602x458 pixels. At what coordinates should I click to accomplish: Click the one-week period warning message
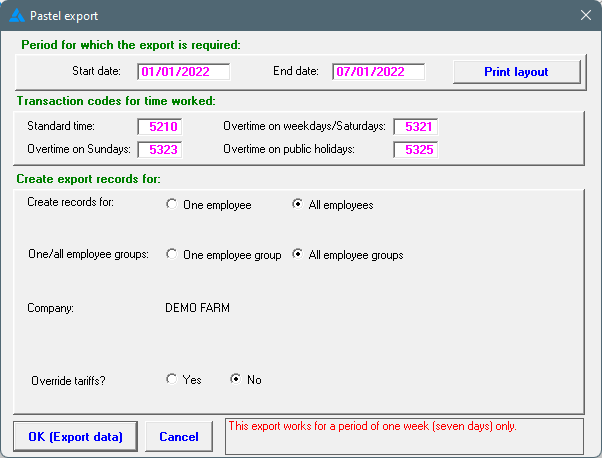pyautogui.click(x=372, y=426)
